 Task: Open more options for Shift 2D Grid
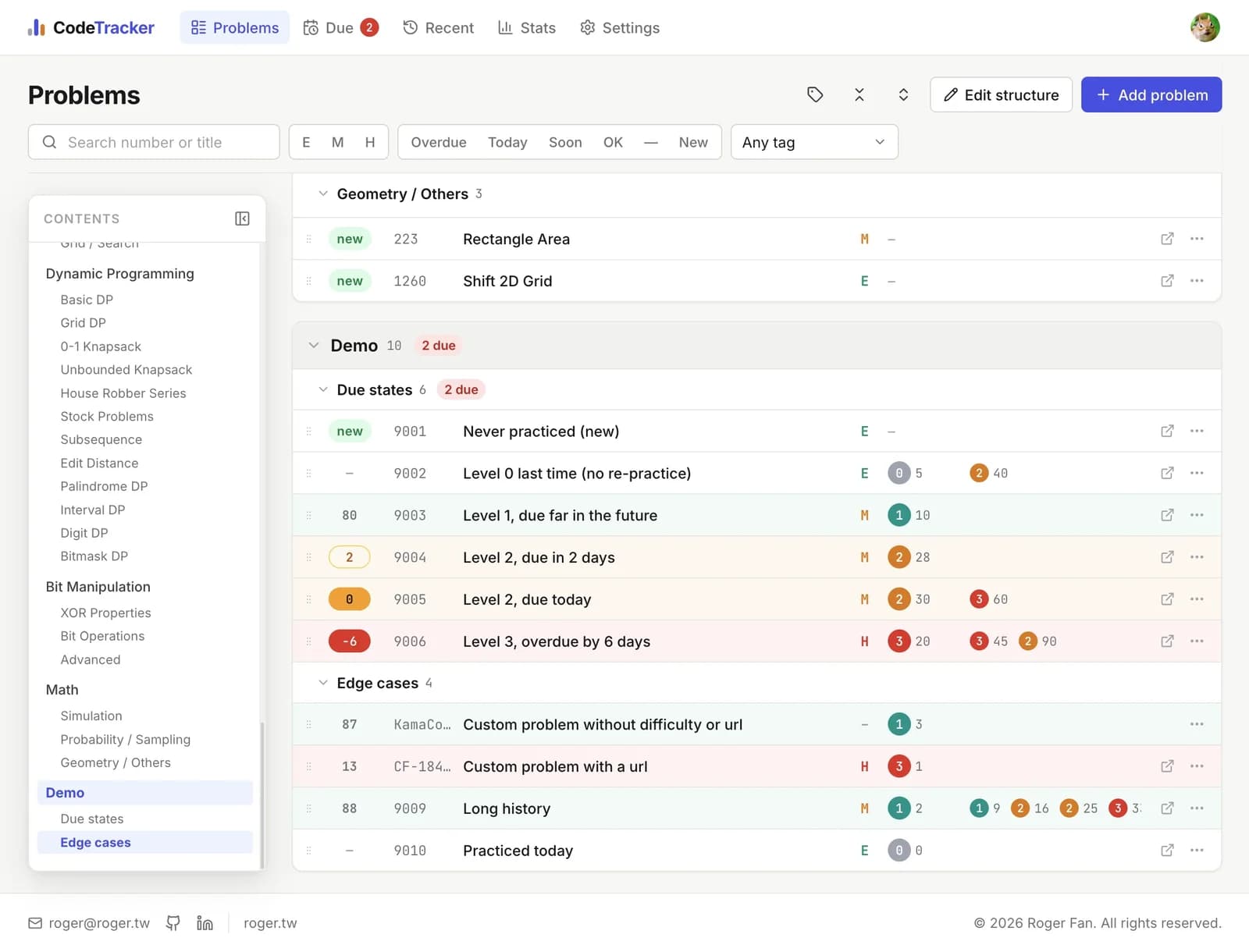click(1197, 281)
